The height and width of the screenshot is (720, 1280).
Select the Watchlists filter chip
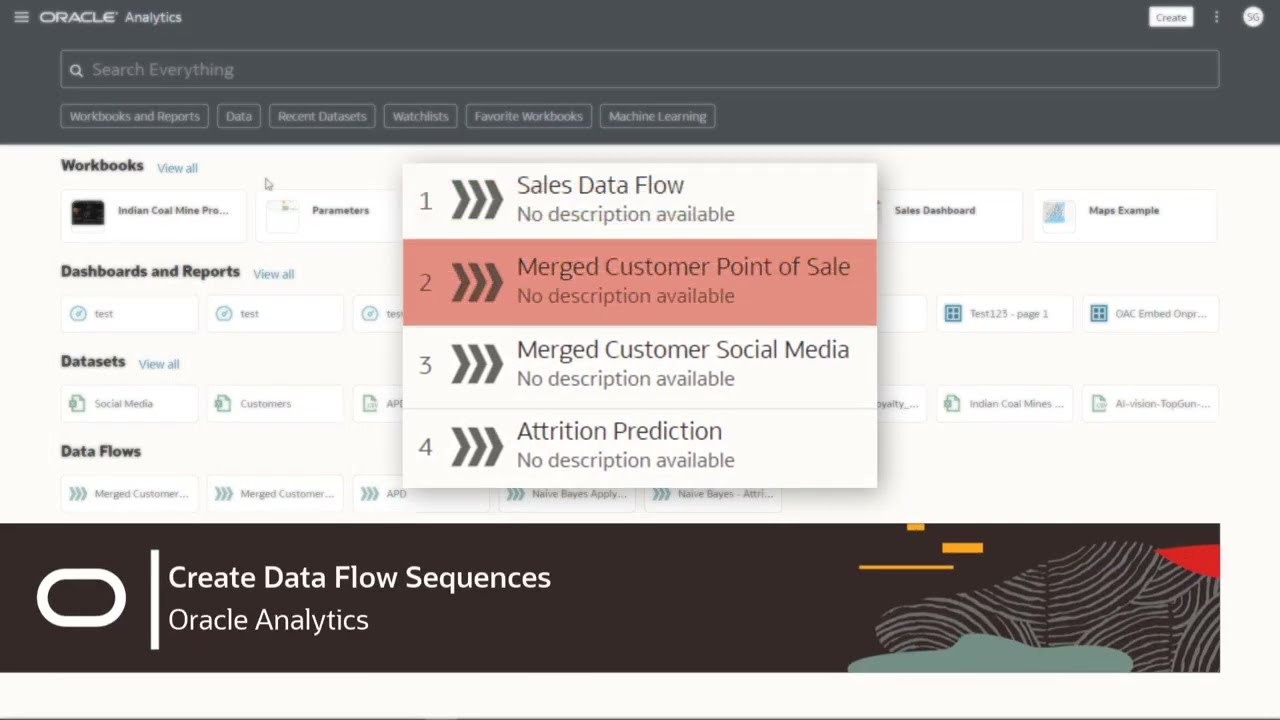click(x=420, y=116)
